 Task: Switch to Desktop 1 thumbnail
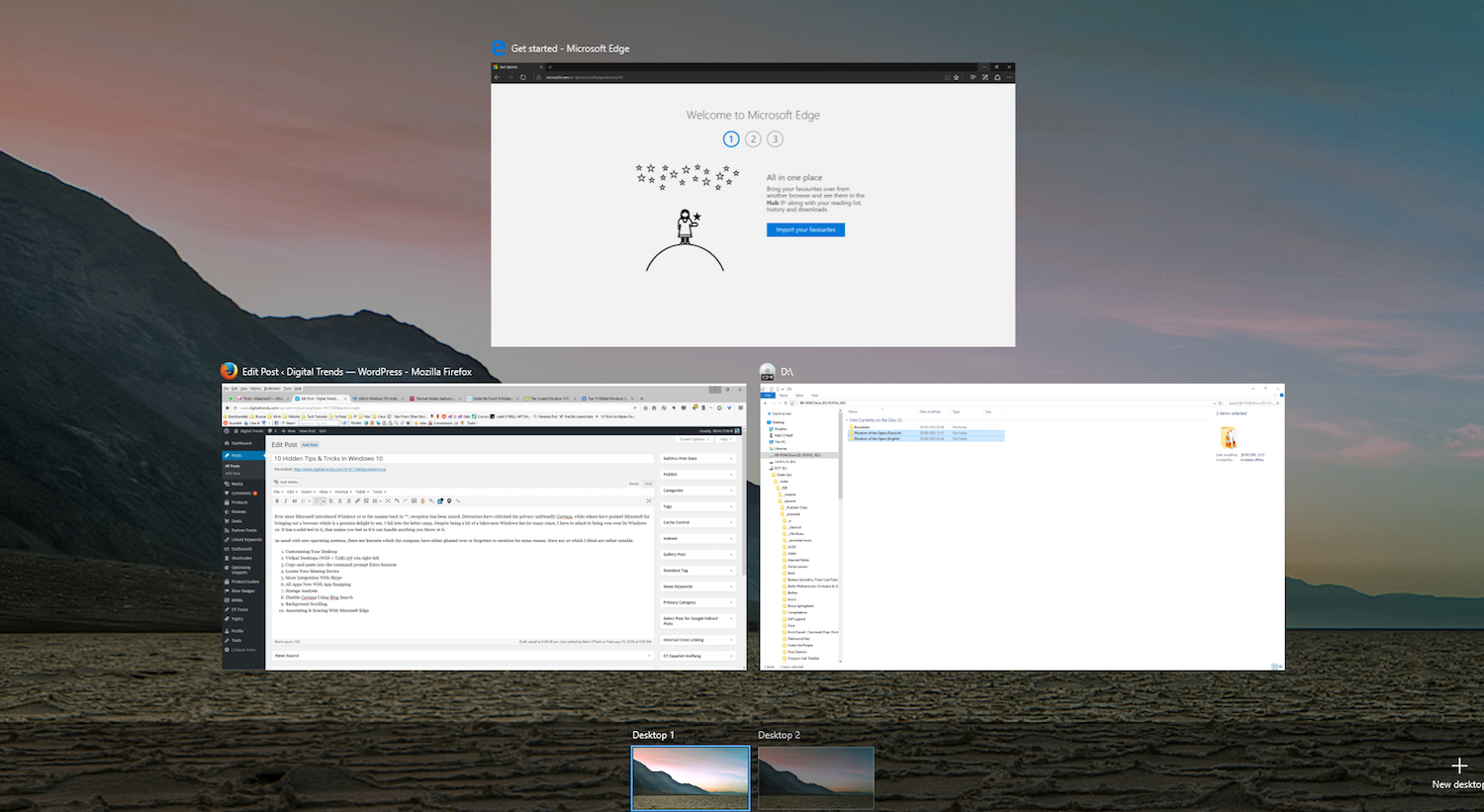[691, 778]
